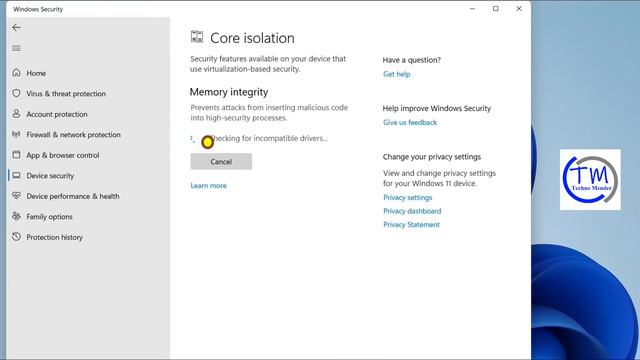View the Privacy Statement link
This screenshot has width=640, height=360.
pos(411,224)
